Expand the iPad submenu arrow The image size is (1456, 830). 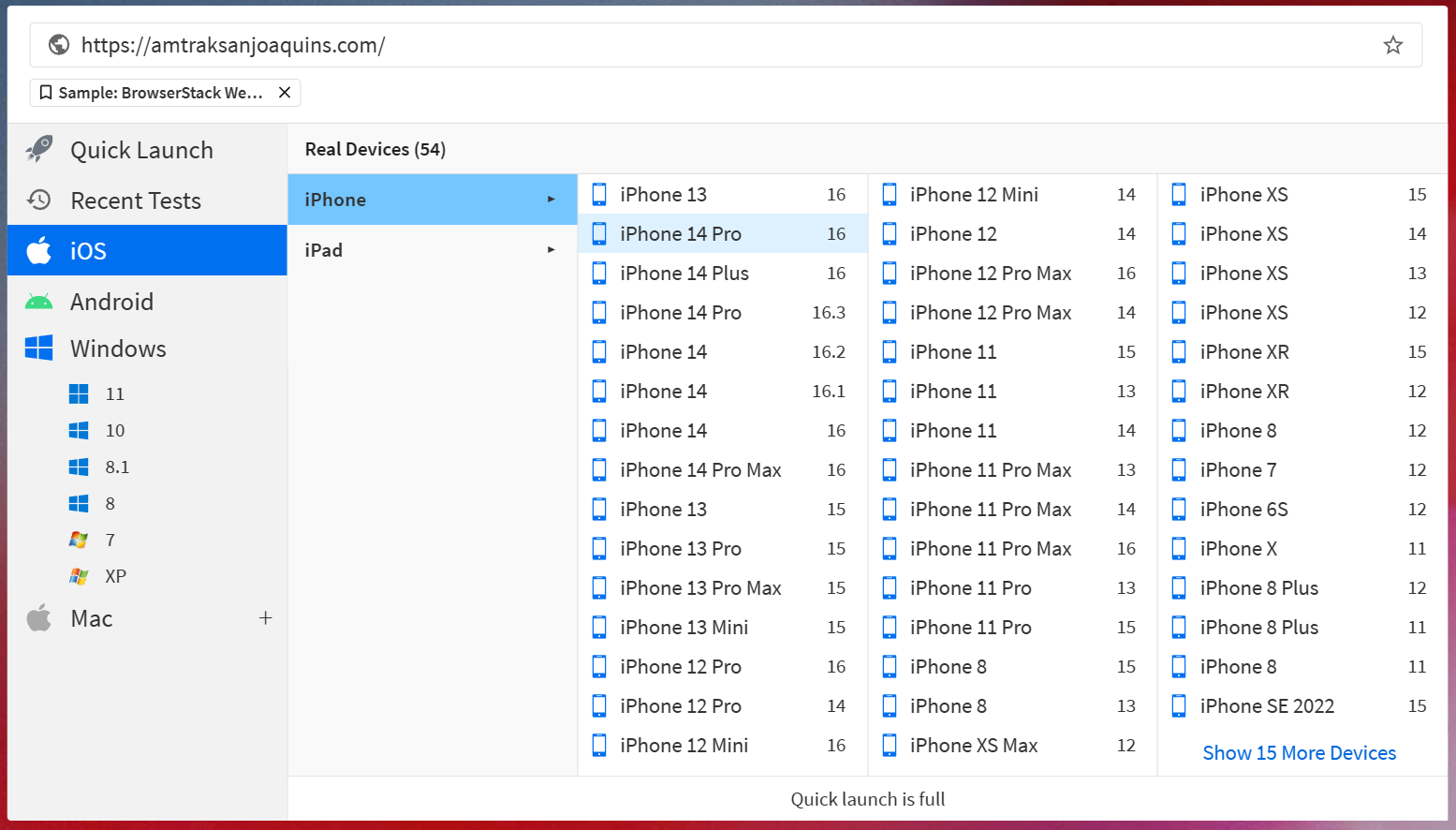click(x=552, y=250)
